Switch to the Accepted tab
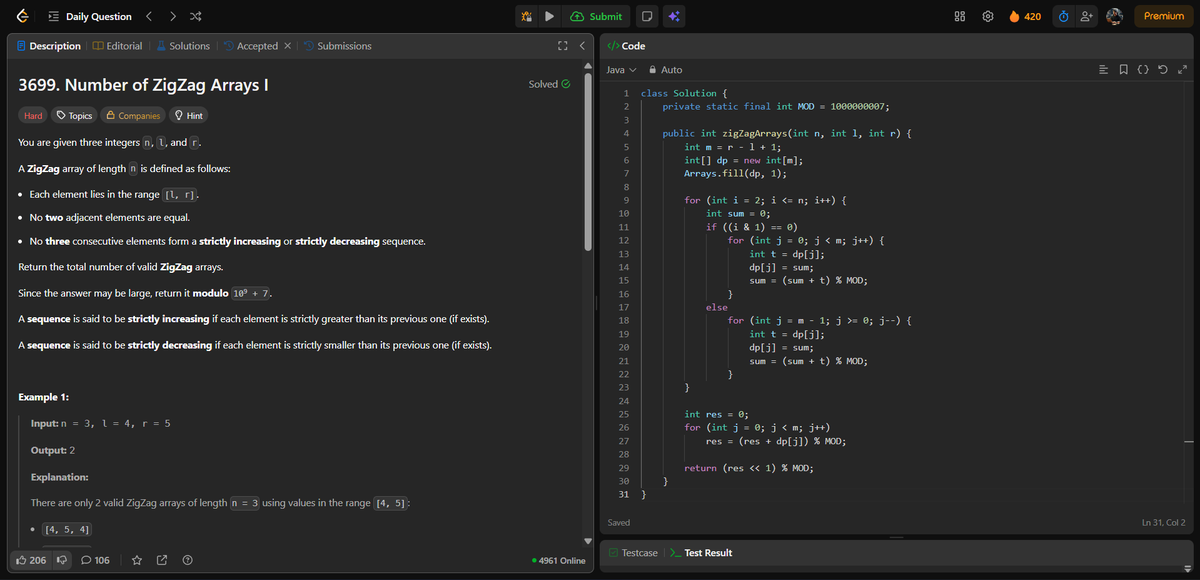1200x580 pixels. pos(250,46)
